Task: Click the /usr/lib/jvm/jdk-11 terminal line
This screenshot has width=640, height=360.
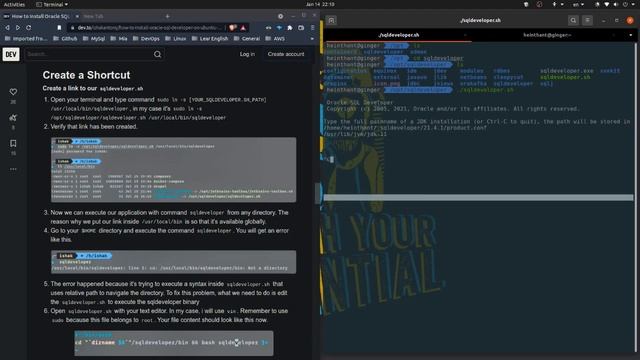Action: point(355,134)
